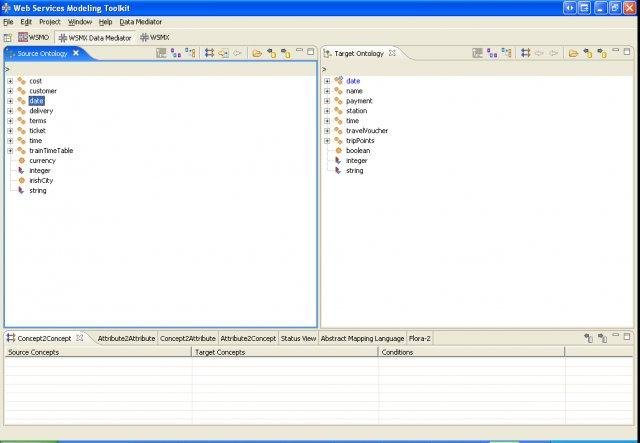The width and height of the screenshot is (640, 443).
Task: Click the blue mapping grid icon in Target Ontology toolbar
Action: pos(526,53)
